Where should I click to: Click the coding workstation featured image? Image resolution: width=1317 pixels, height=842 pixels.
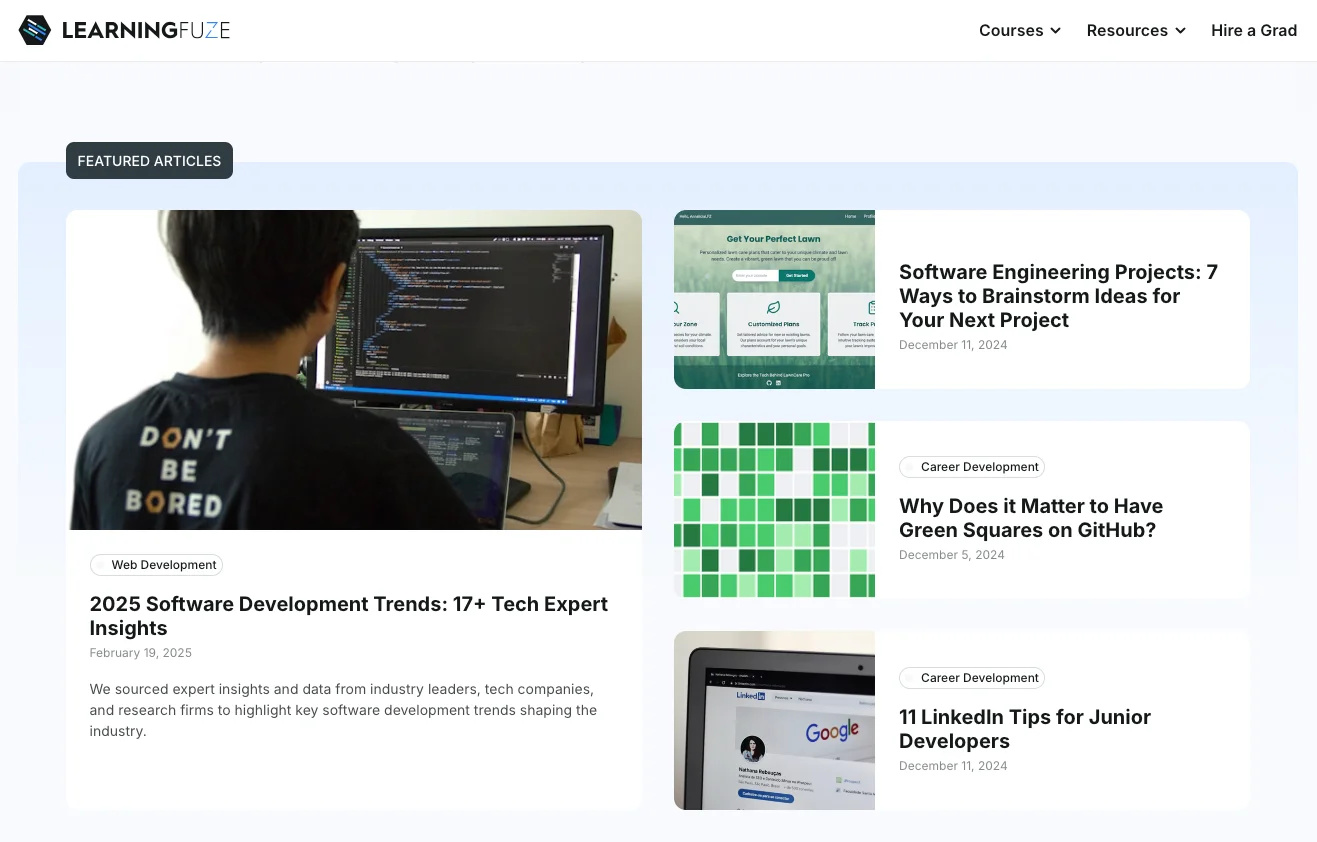(354, 369)
